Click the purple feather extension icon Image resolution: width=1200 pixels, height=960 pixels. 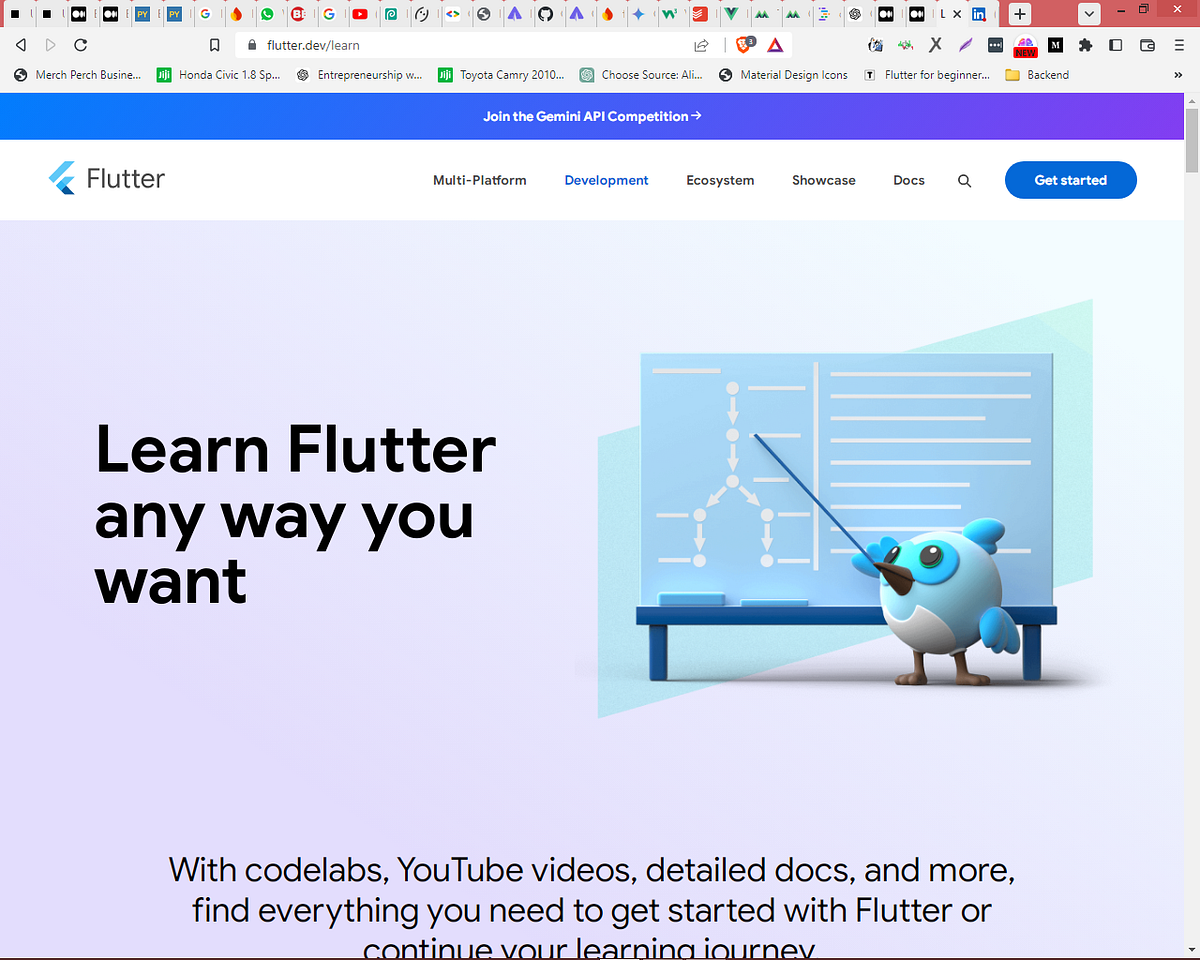point(965,45)
